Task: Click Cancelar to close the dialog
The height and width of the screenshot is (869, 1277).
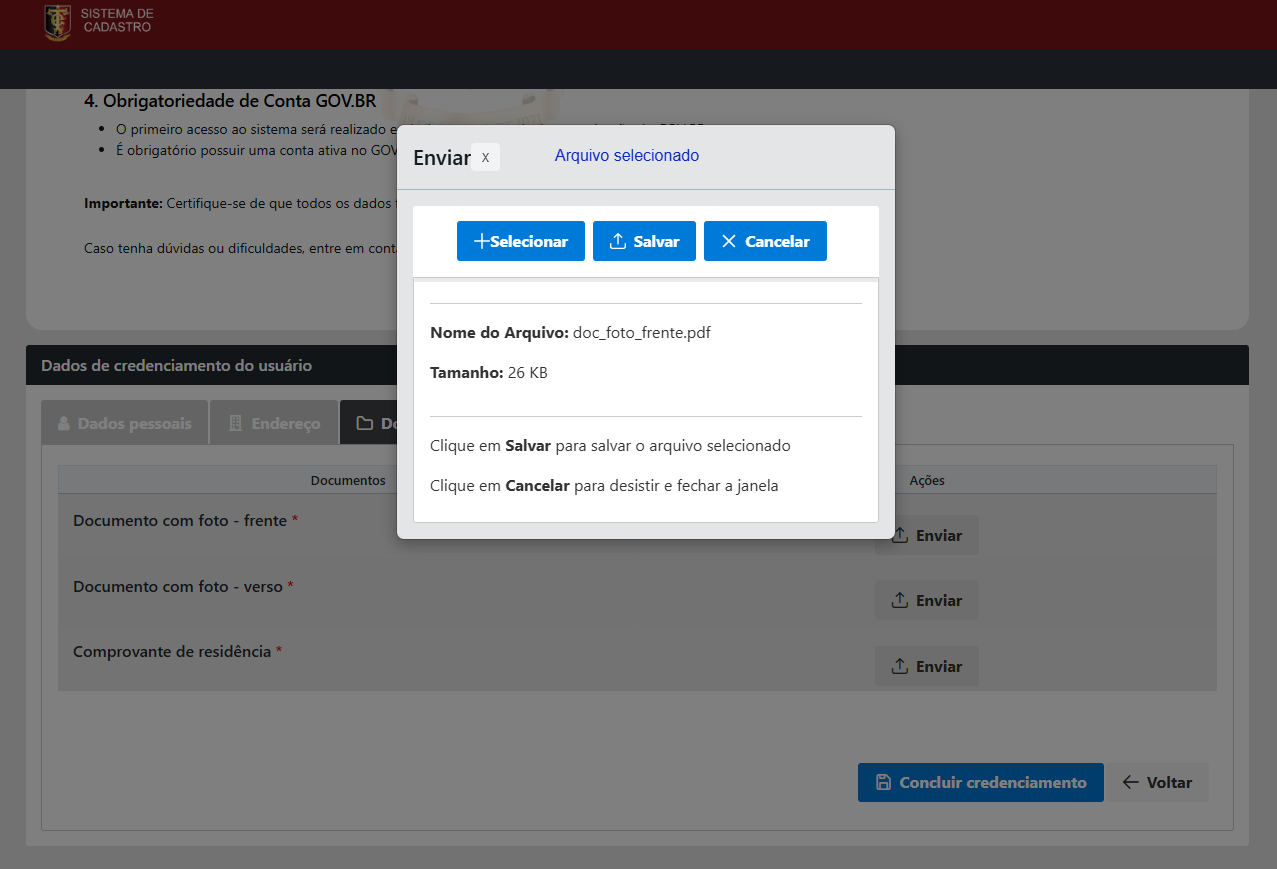Action: 765,241
